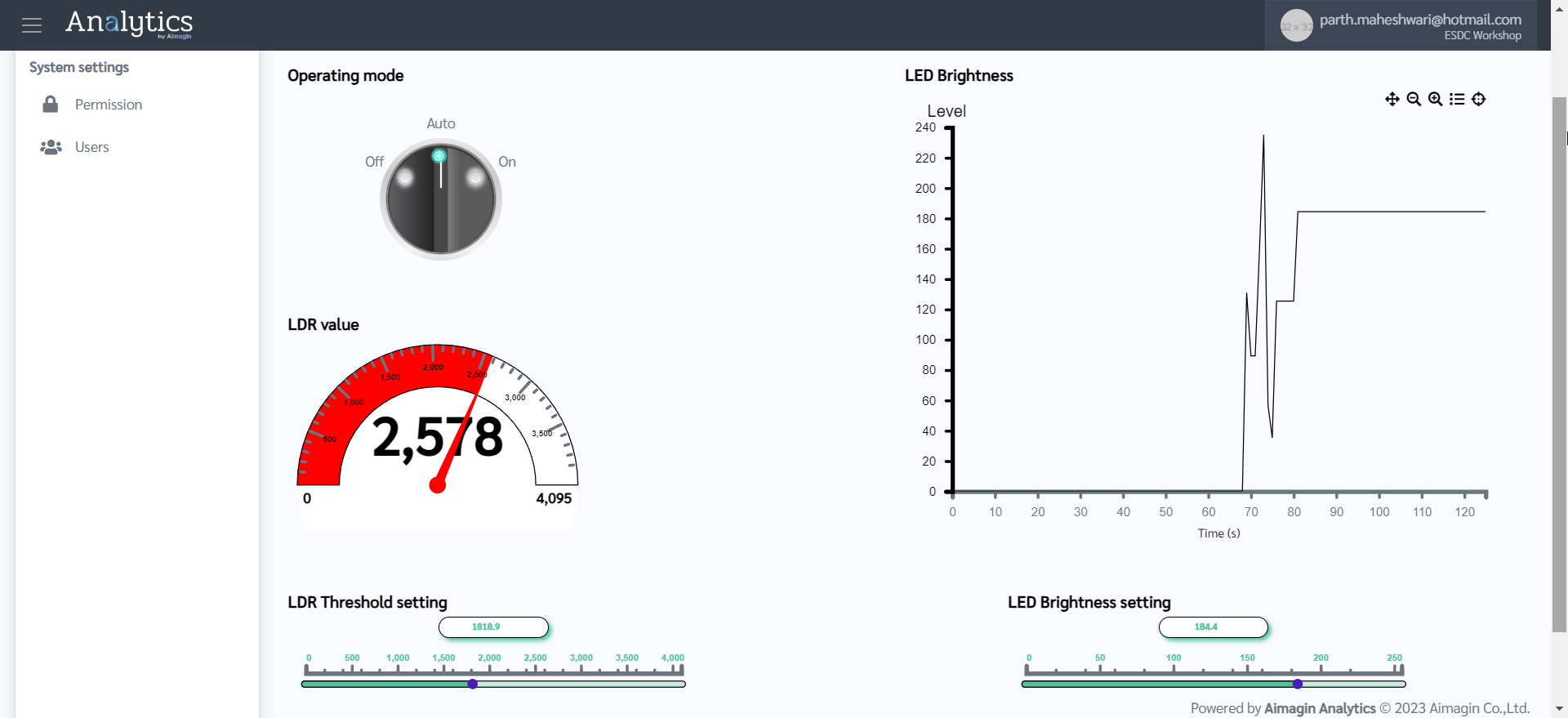Click the chart crosshair reset icon
The height and width of the screenshot is (718, 1568).
click(1478, 99)
